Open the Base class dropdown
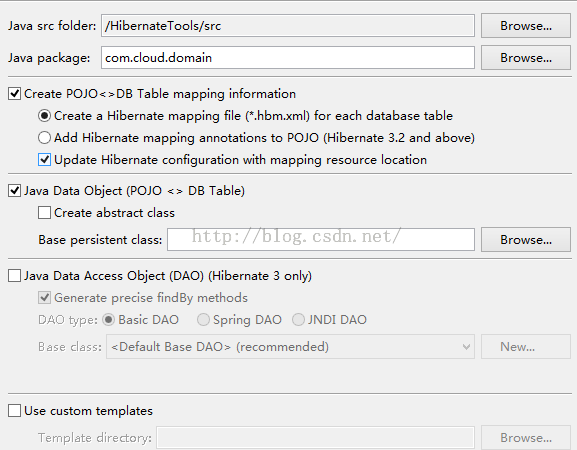577x450 pixels. click(290, 347)
